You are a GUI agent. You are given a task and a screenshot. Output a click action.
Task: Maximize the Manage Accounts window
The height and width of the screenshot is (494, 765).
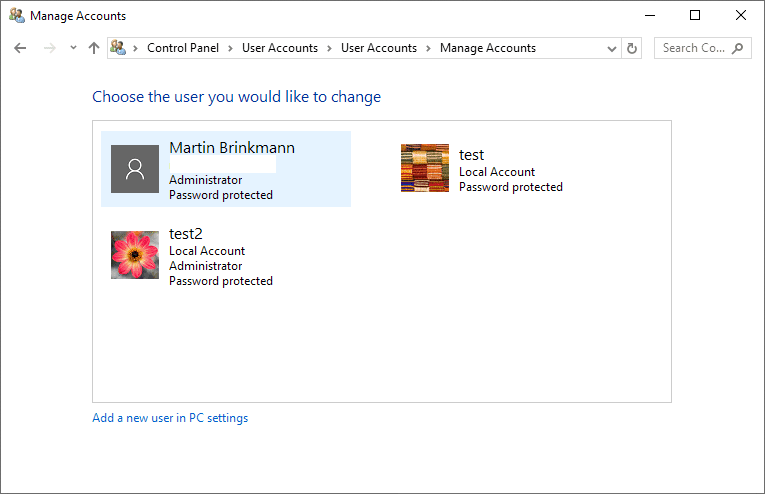[x=695, y=16]
